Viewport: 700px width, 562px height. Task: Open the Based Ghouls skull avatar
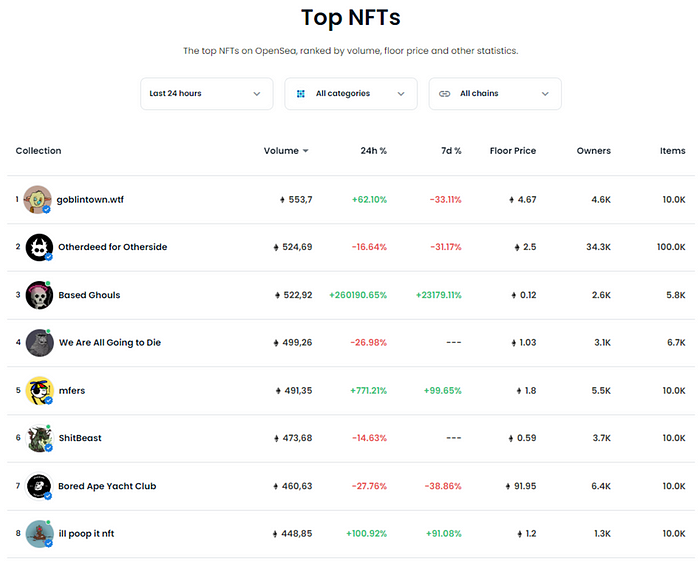tap(39, 295)
